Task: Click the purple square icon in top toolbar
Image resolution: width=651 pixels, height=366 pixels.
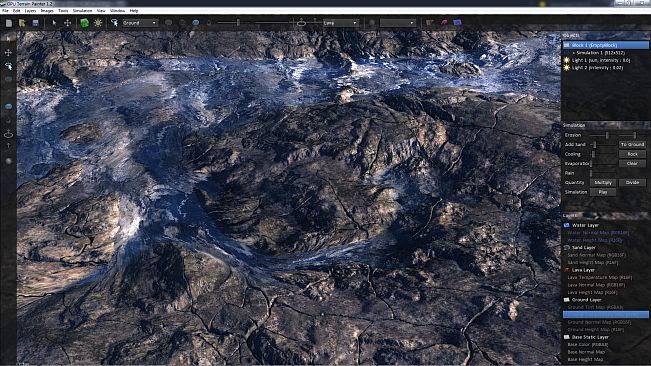Action: [x=457, y=22]
